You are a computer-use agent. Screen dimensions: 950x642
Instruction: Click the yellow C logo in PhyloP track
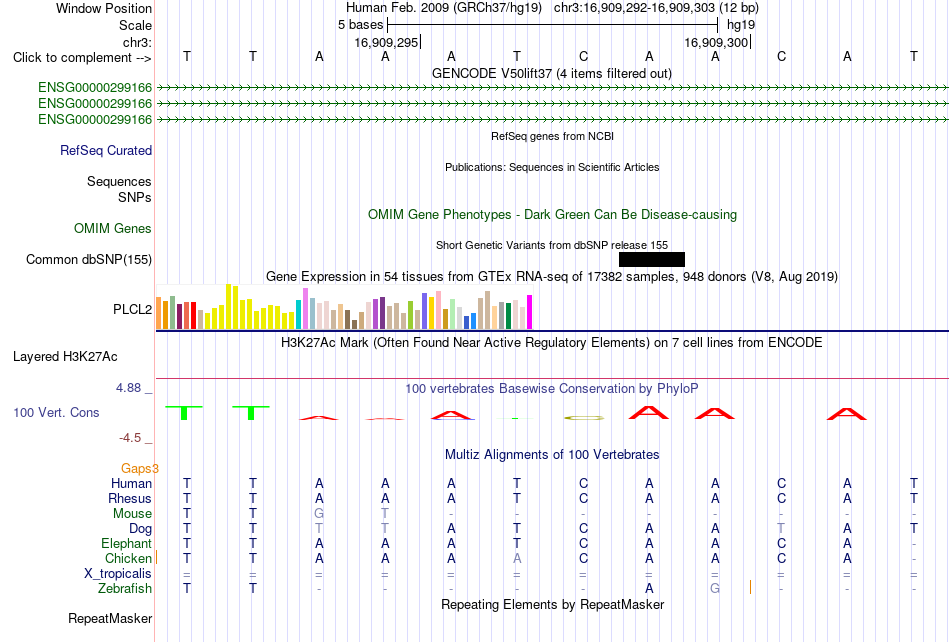pos(583,417)
